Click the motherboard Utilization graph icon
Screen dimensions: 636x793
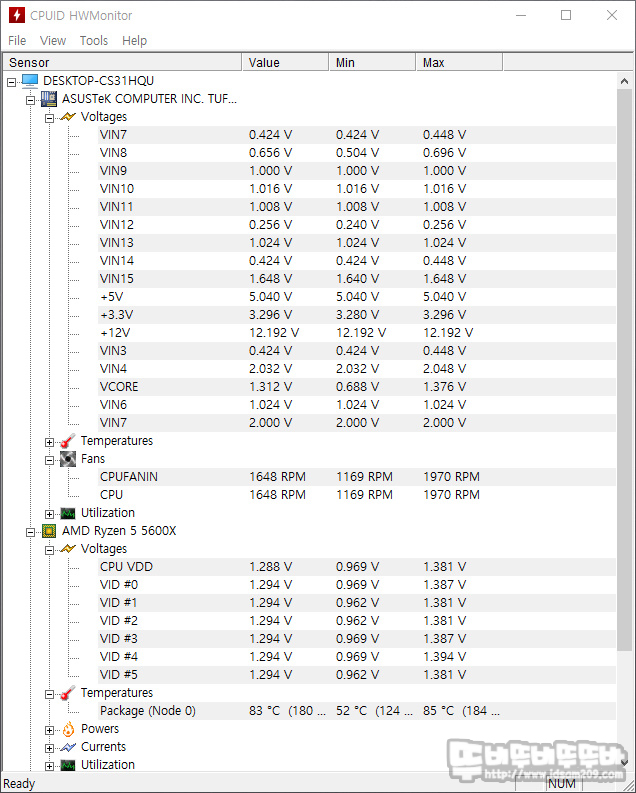[x=68, y=513]
